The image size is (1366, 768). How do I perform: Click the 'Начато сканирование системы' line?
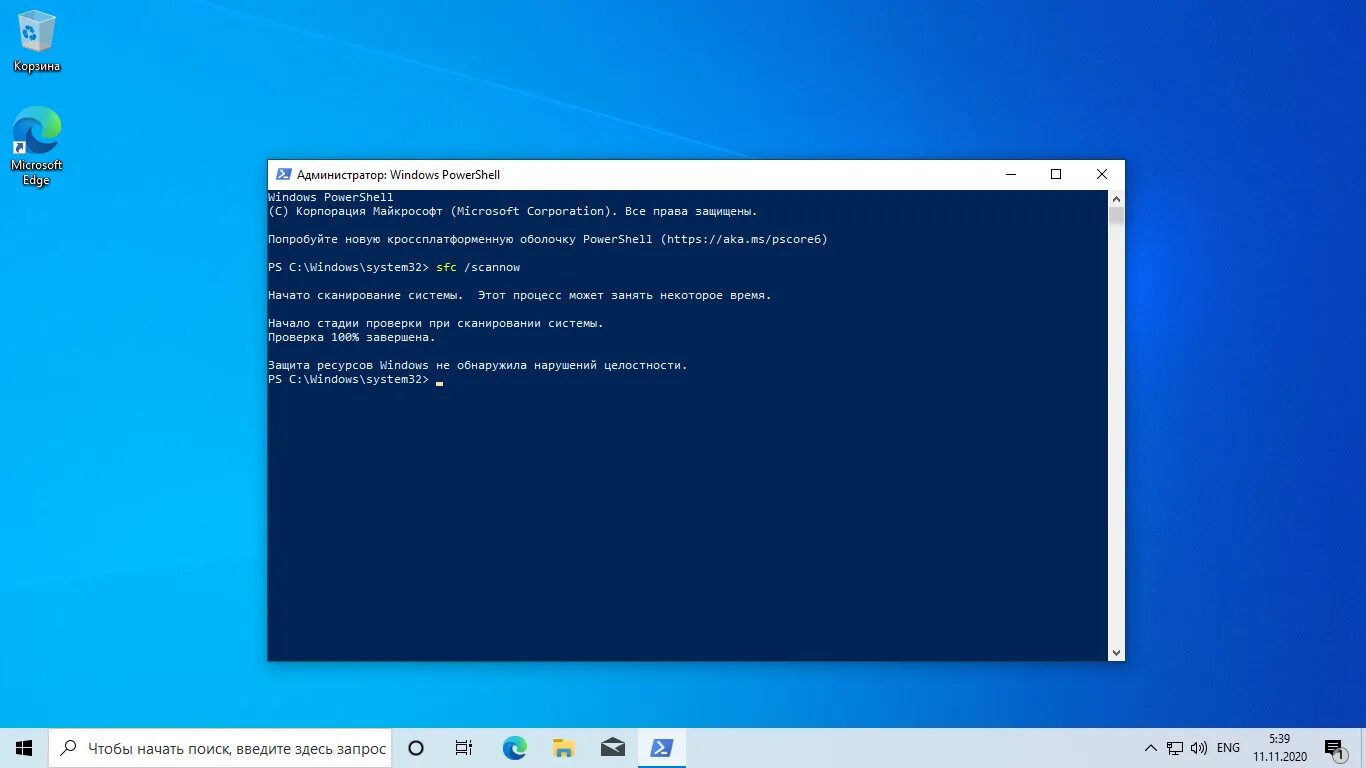click(x=520, y=296)
